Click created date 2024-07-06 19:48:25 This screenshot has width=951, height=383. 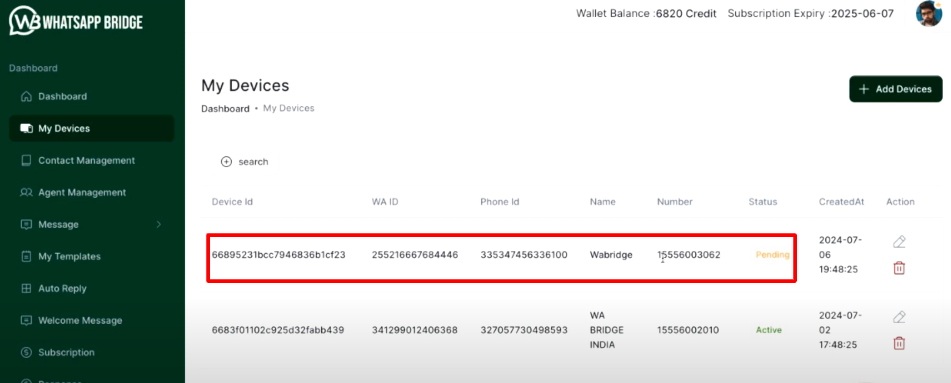[x=840, y=255]
